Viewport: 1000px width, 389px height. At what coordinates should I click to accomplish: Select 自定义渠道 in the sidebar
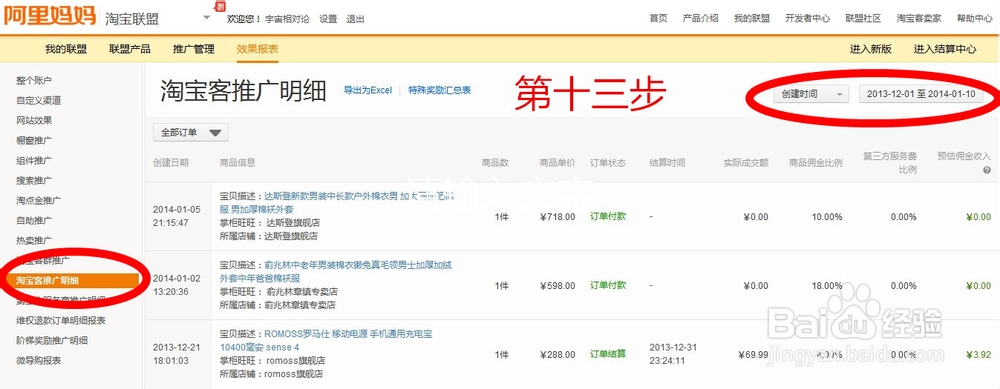pos(39,100)
